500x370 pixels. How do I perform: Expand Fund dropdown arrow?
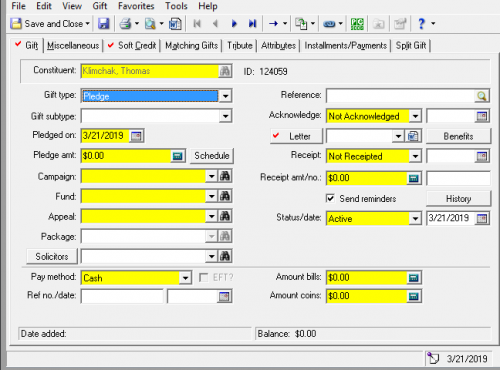212,196
